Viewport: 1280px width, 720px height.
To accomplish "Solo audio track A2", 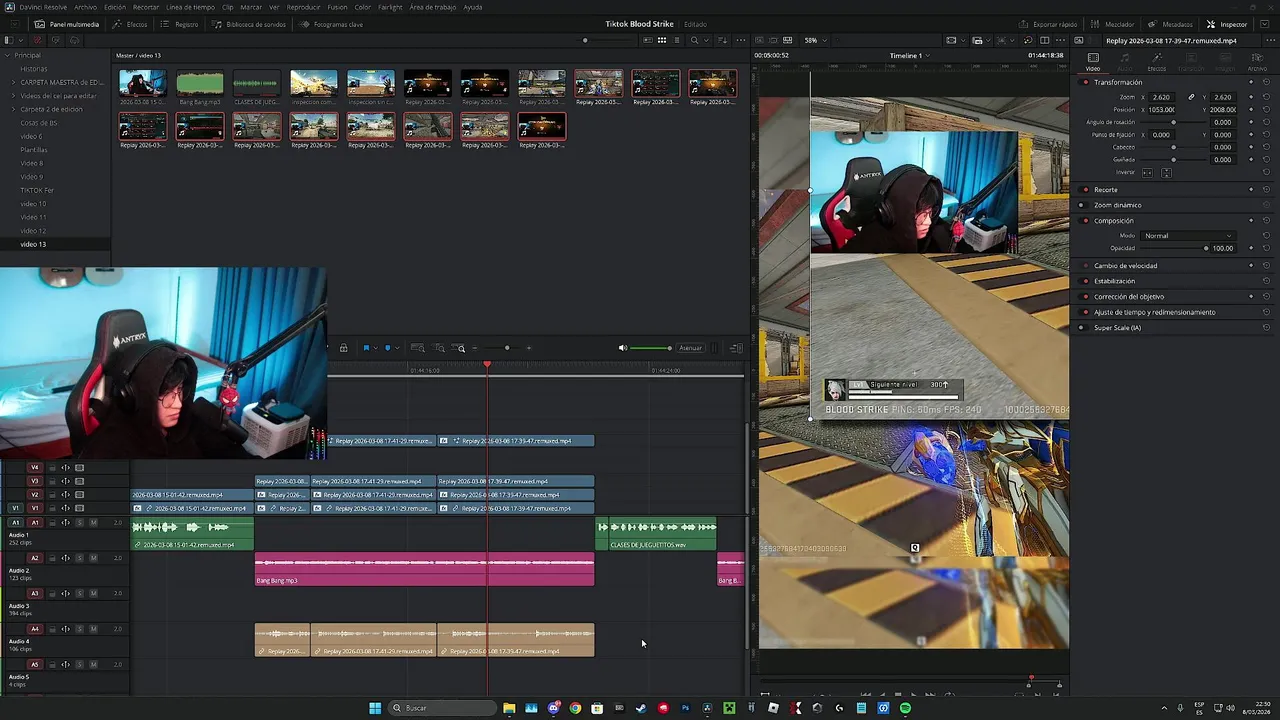I will point(80,558).
